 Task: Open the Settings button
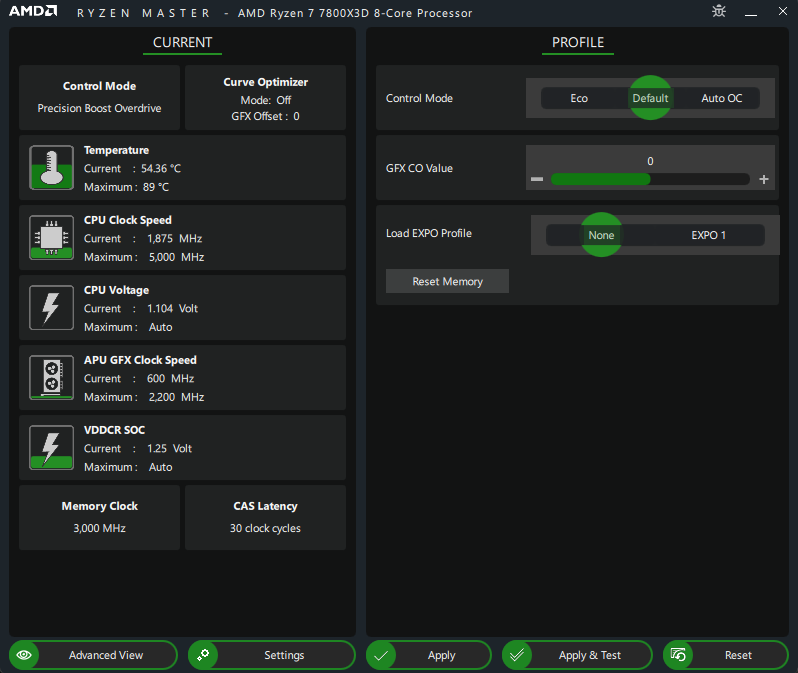tap(271, 655)
